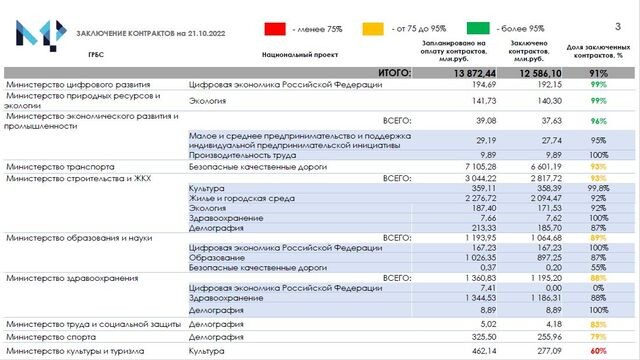Viewport: 640px width, 360px height.
Task: Select the value 1 193,95
Action: [x=481, y=238]
